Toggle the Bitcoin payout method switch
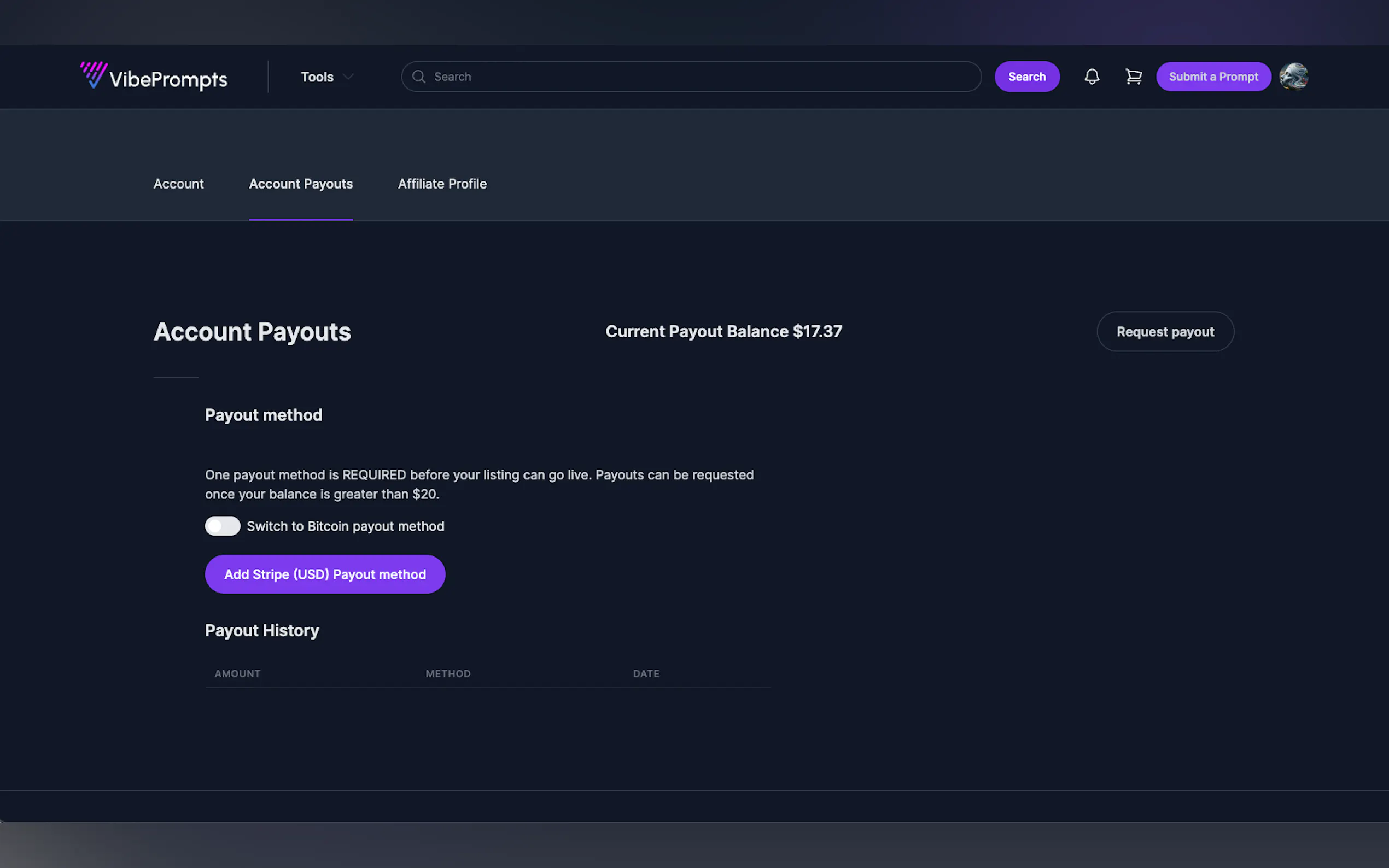Viewport: 1389px width, 868px height. tap(223, 526)
